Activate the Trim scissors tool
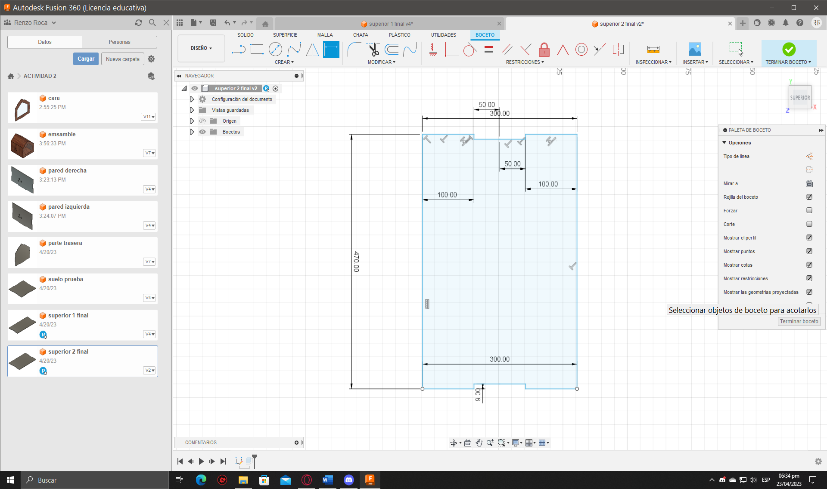Screen dimensions: 827x489 (372, 49)
